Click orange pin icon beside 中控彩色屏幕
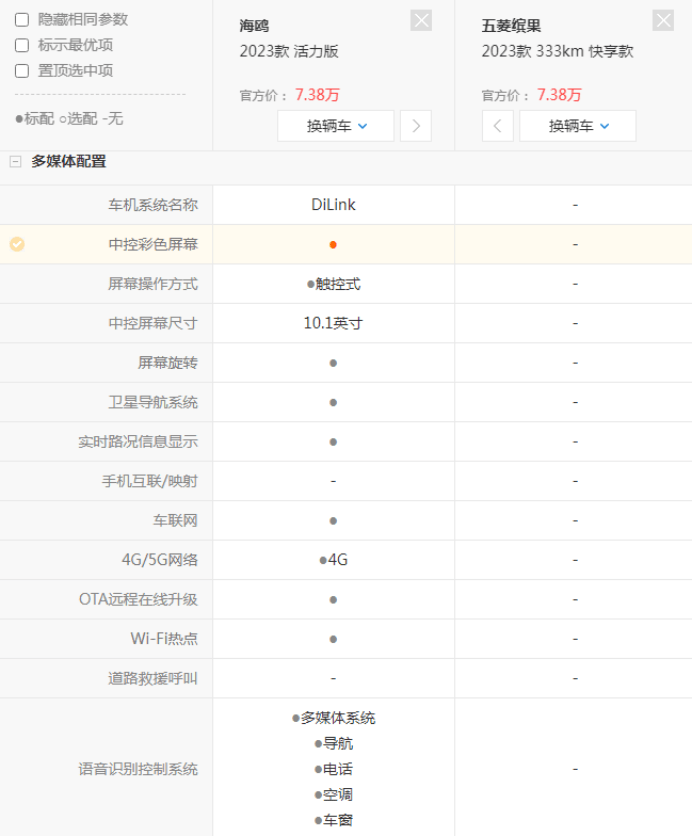 (x=17, y=244)
